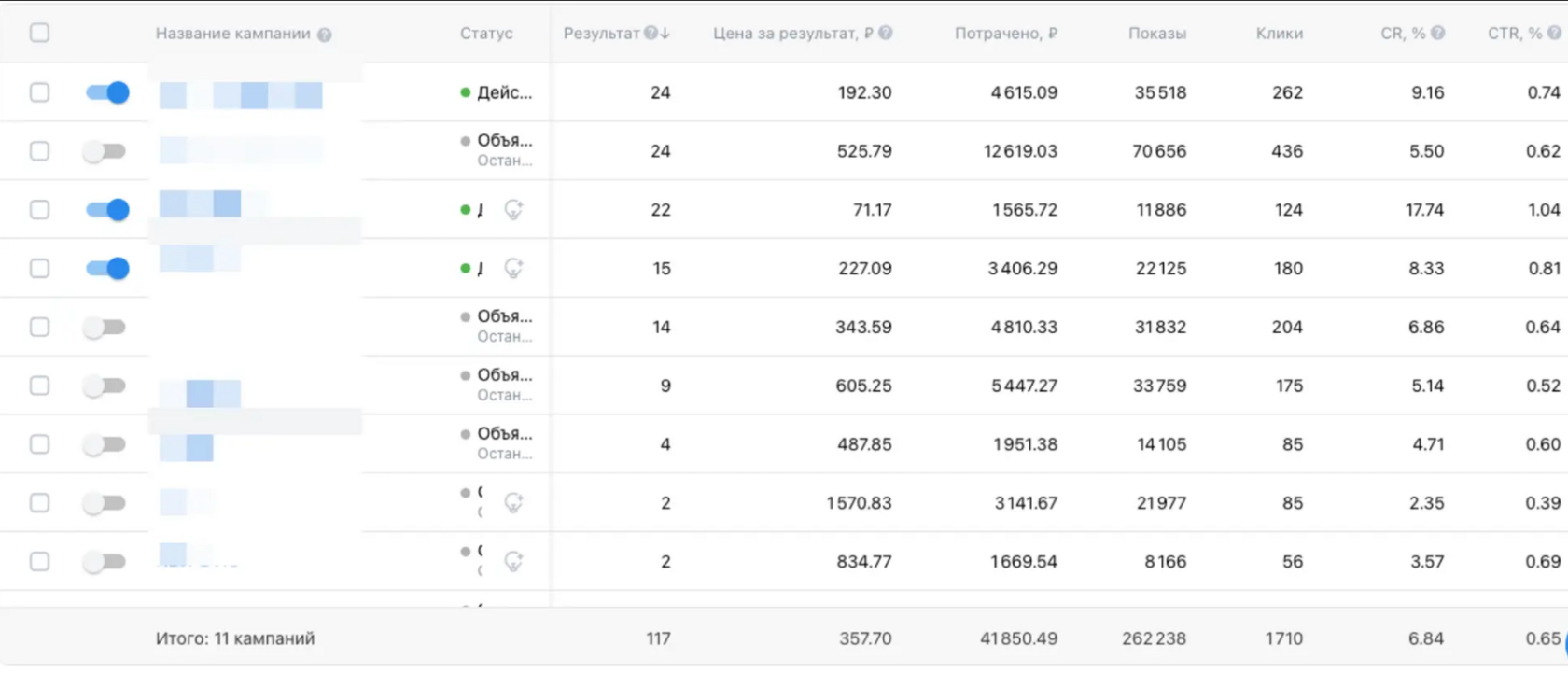The image size is (1568, 673).
Task: Turn off the campaign that spent 3 406.29
Action: coord(106,269)
